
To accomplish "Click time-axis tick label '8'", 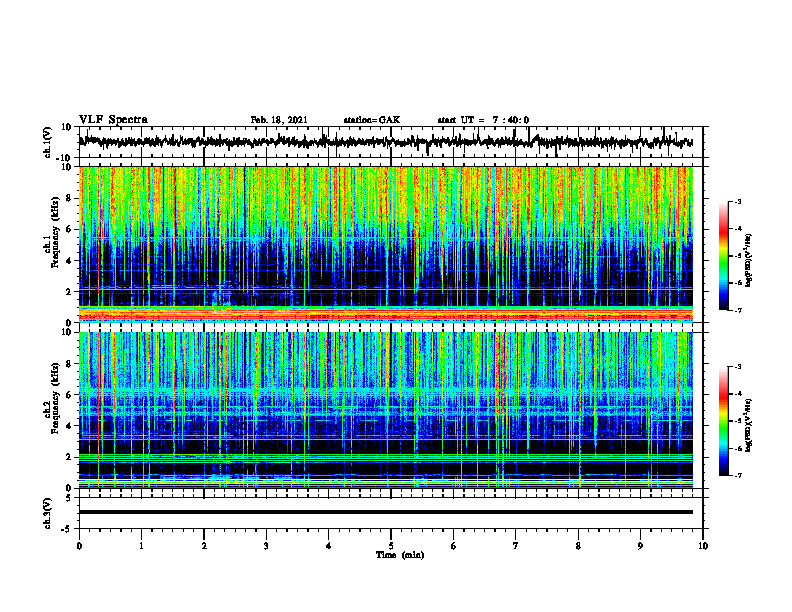I will 578,546.
